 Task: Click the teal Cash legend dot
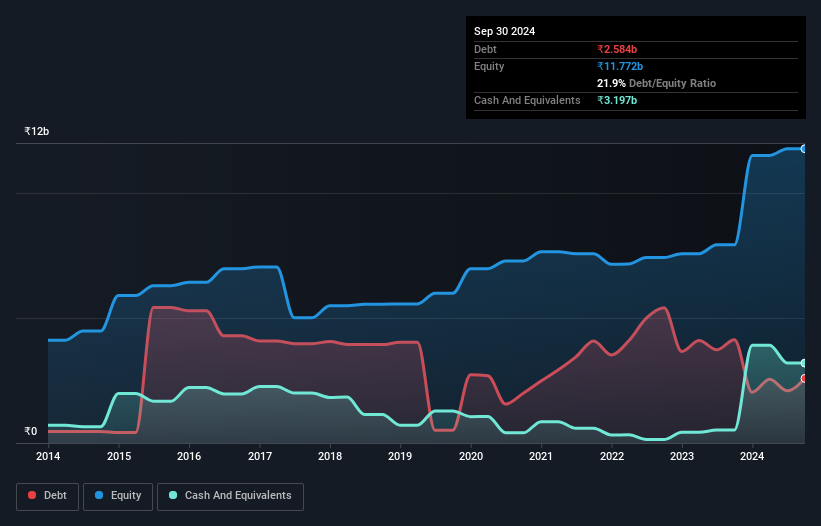[x=173, y=495]
